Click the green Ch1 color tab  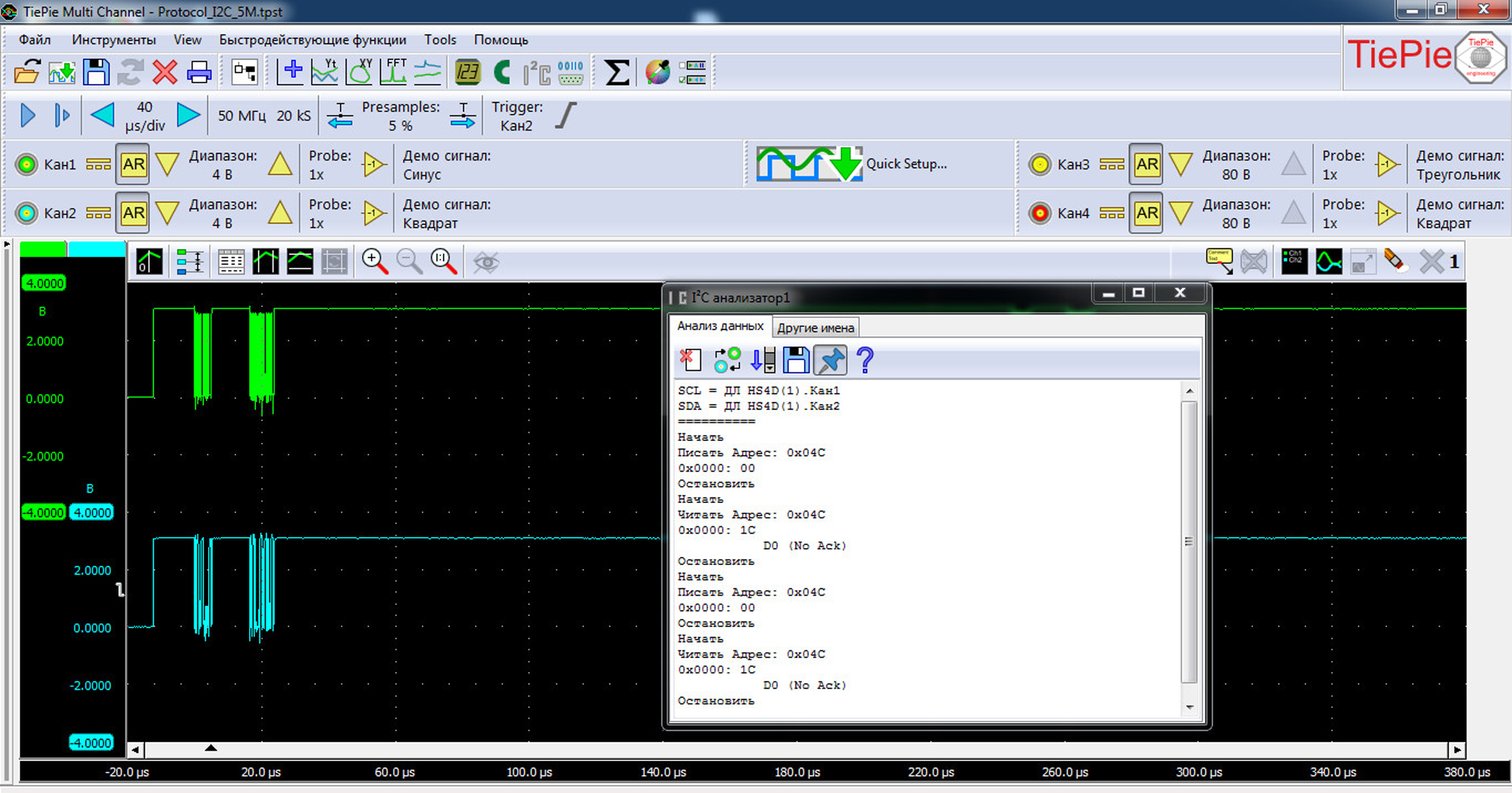pyautogui.click(x=43, y=249)
